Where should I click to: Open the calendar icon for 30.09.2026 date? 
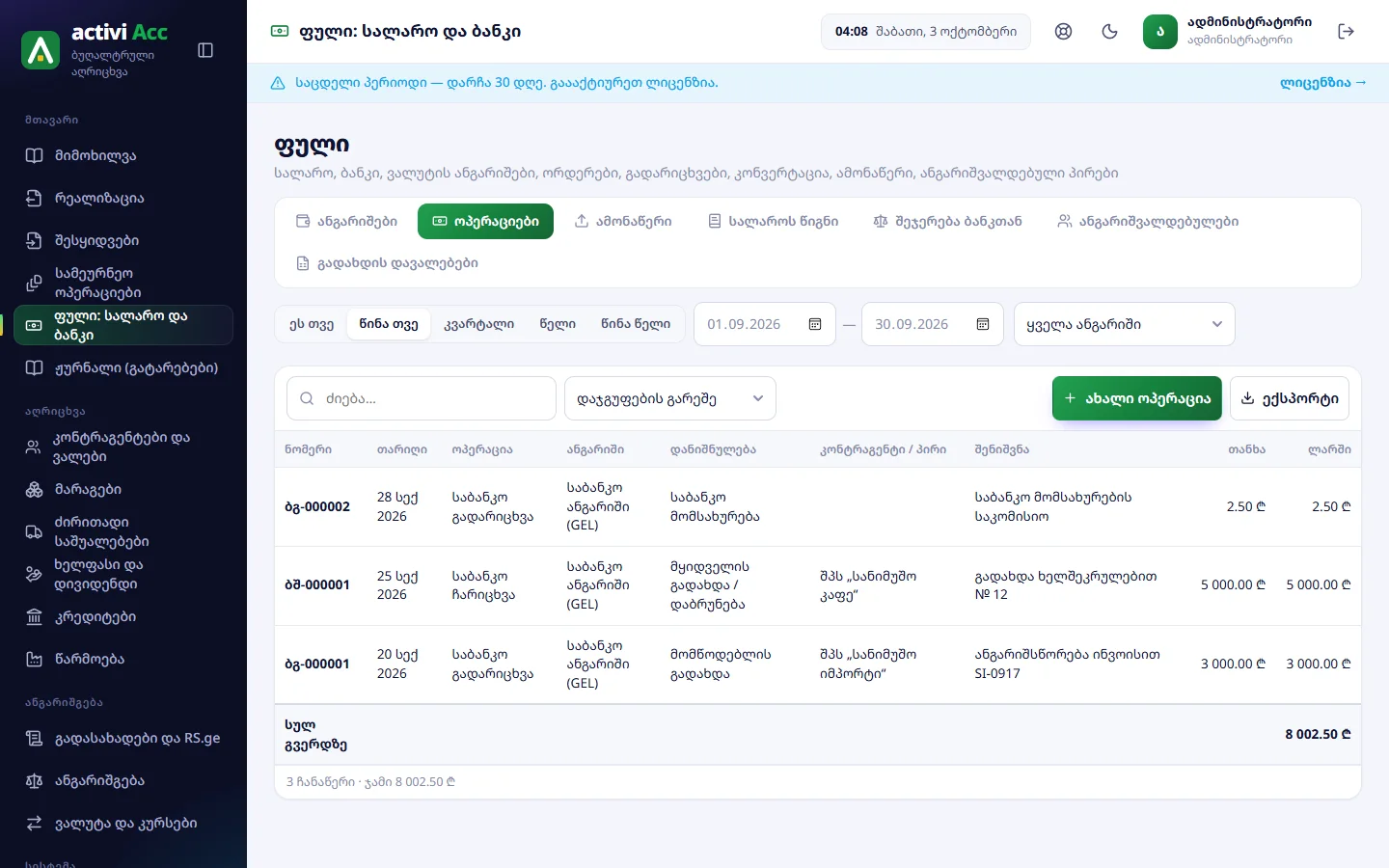pyautogui.click(x=983, y=324)
